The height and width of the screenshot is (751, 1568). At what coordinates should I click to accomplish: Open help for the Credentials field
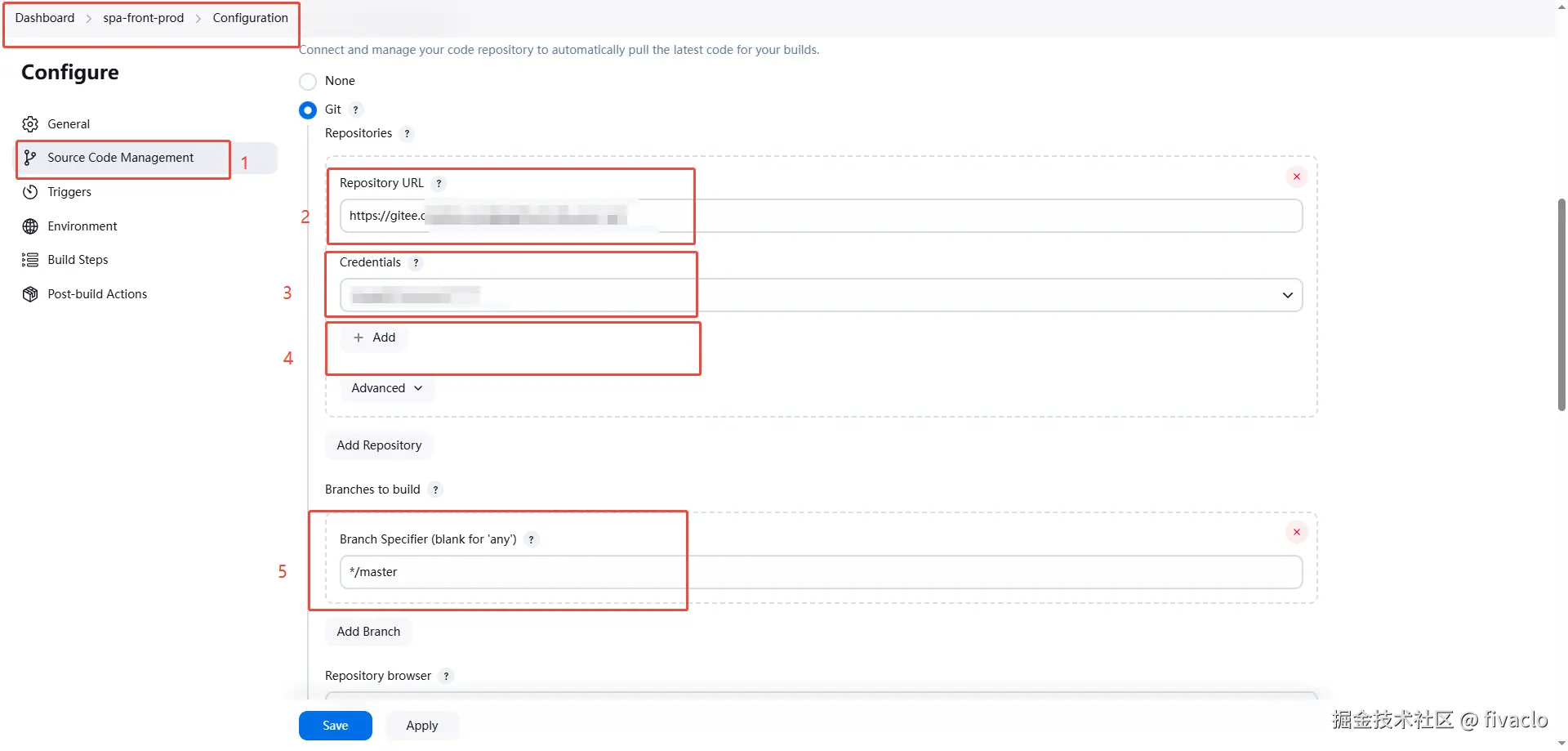coord(416,263)
